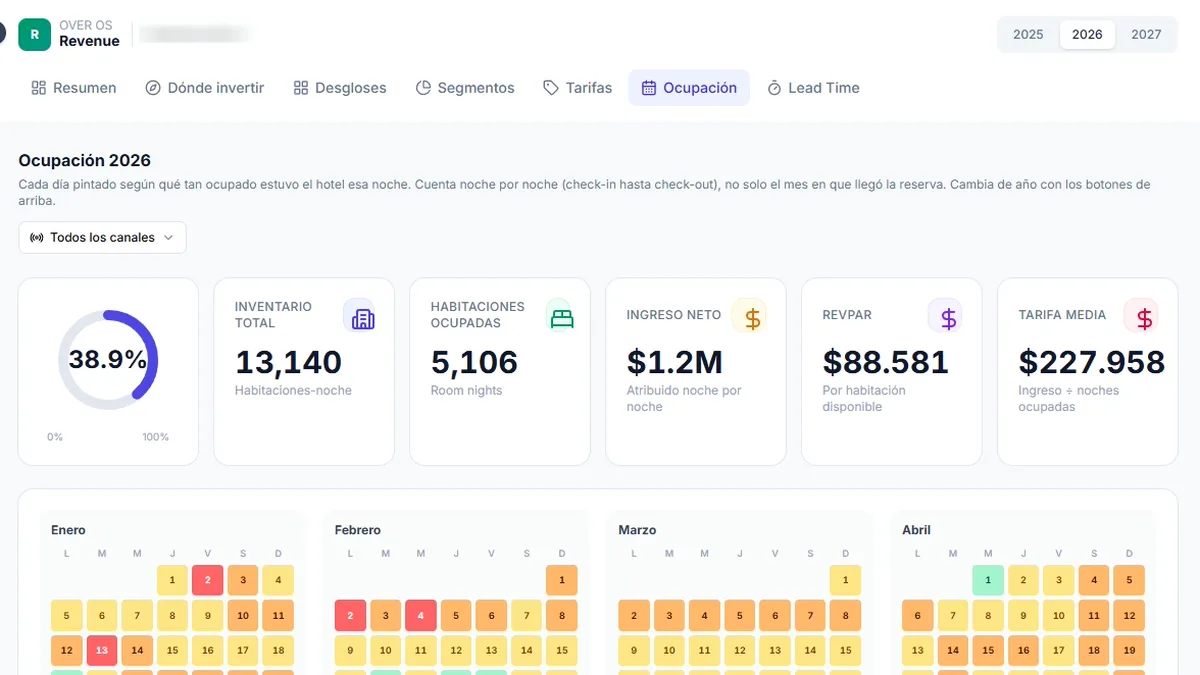The width and height of the screenshot is (1200, 675).
Task: Open the Tarifas tab
Action: [x=578, y=88]
